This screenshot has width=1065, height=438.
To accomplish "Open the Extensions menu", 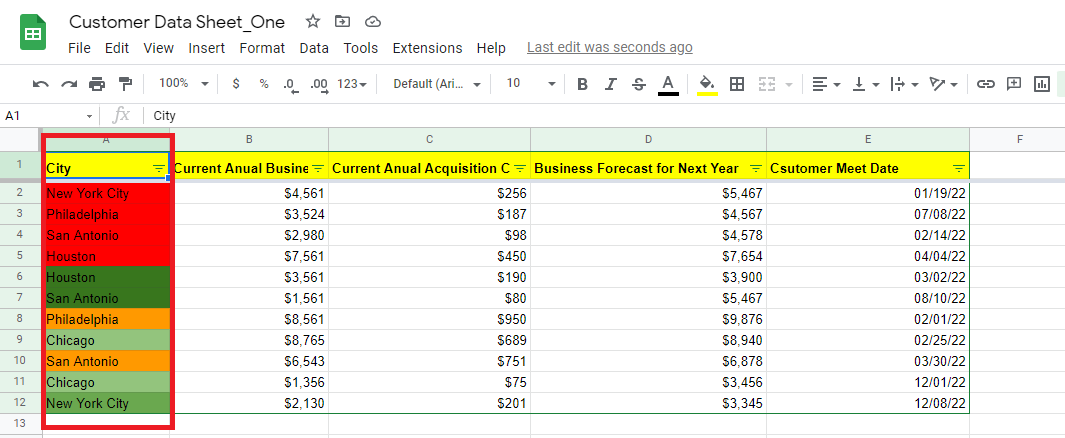I will tap(427, 48).
